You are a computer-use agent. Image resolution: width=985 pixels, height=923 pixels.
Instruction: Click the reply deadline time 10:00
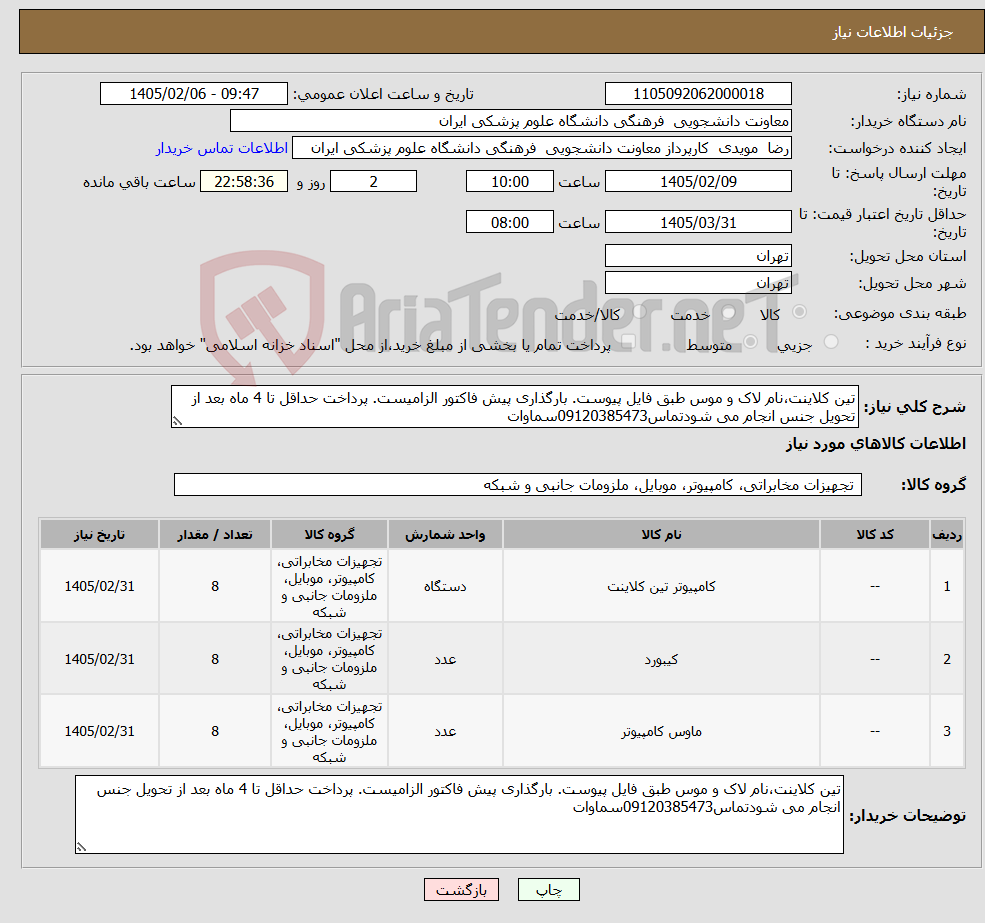pyautogui.click(x=509, y=182)
